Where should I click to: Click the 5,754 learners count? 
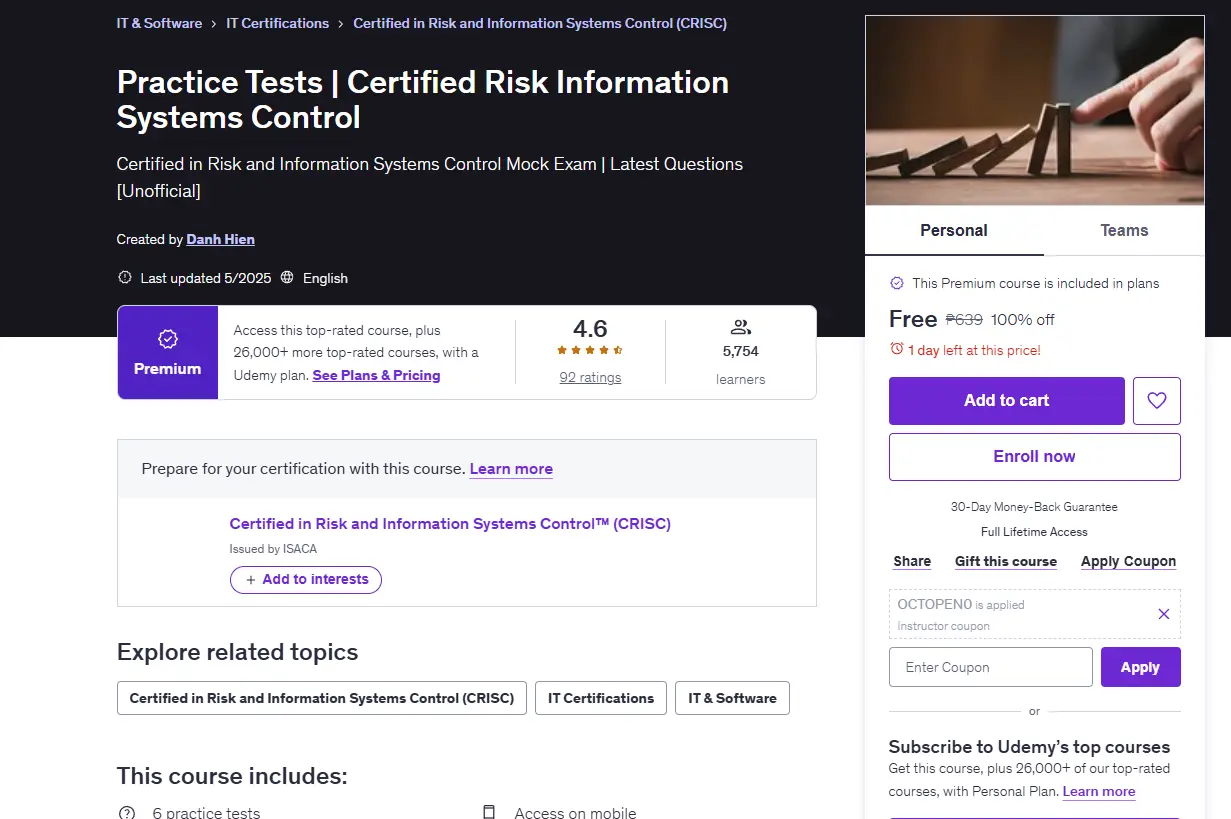point(741,351)
